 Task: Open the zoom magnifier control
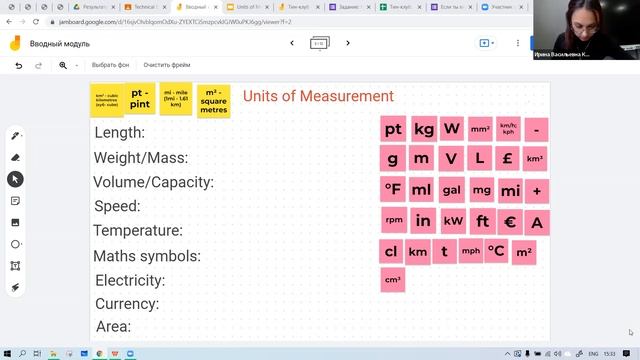pos(63,65)
